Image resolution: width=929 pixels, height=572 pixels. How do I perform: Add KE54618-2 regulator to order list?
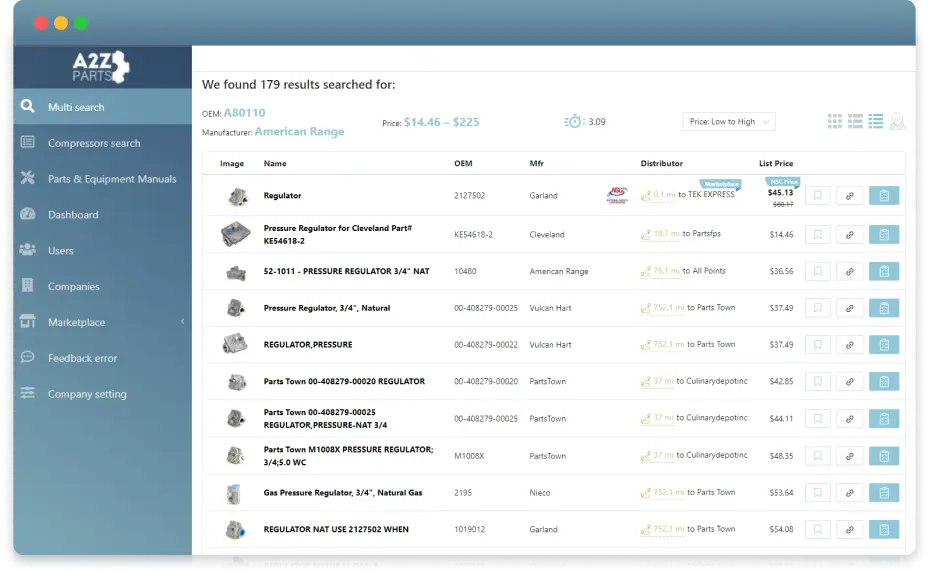(x=884, y=235)
